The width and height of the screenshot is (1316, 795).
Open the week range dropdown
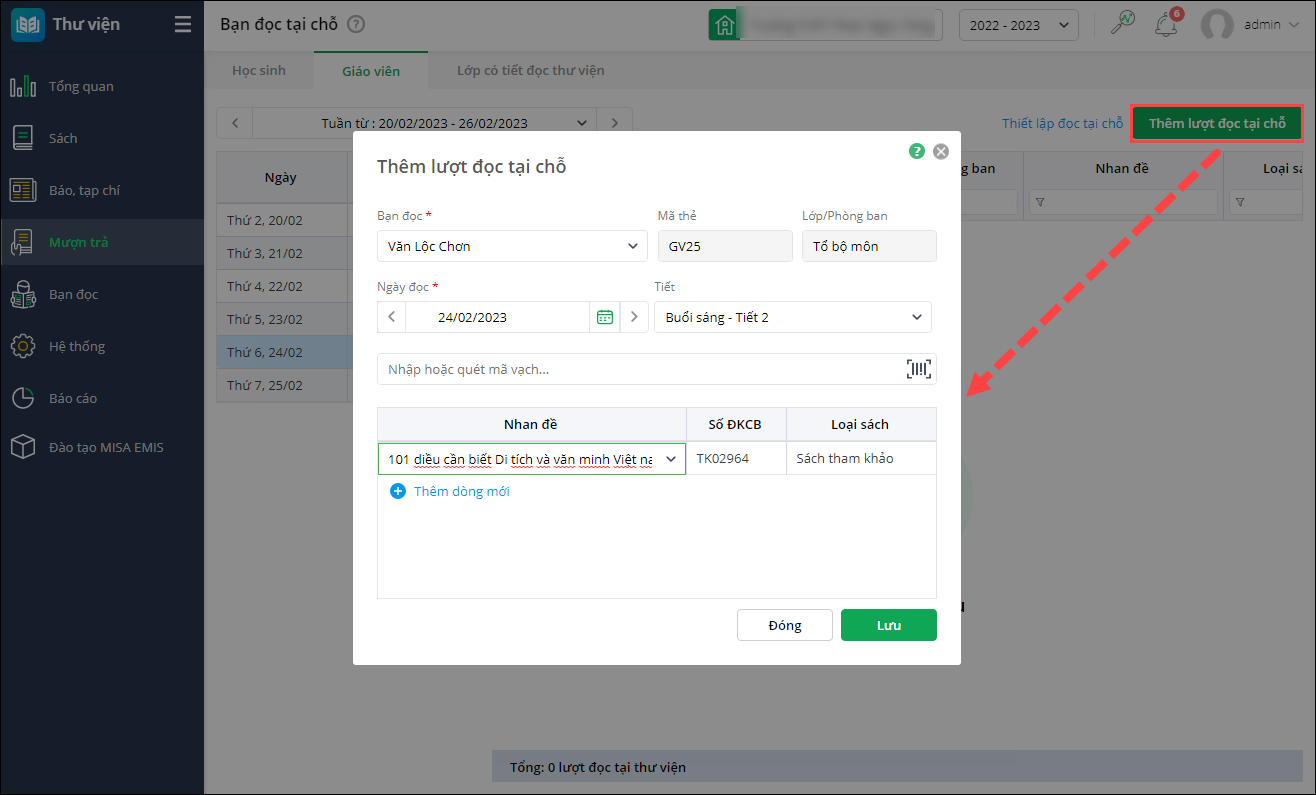point(583,123)
